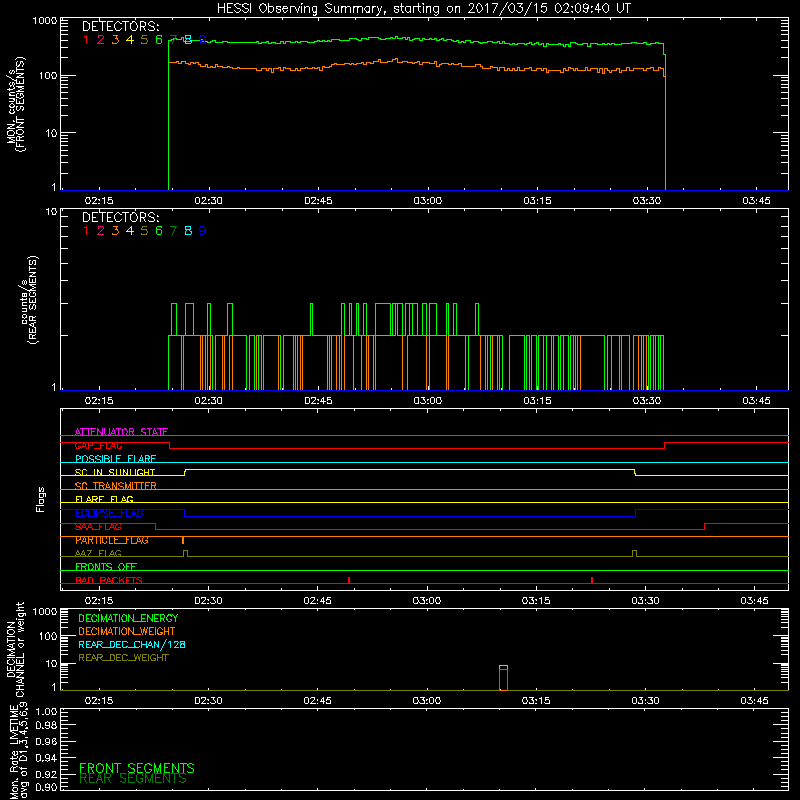Select the SC_TRANSMITTER flag label
The image size is (800, 800).
click(116, 486)
